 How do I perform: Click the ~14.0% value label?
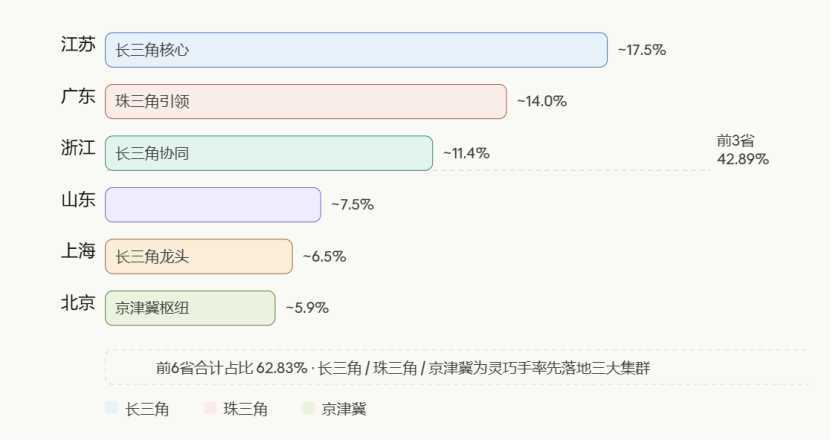pyautogui.click(x=542, y=101)
